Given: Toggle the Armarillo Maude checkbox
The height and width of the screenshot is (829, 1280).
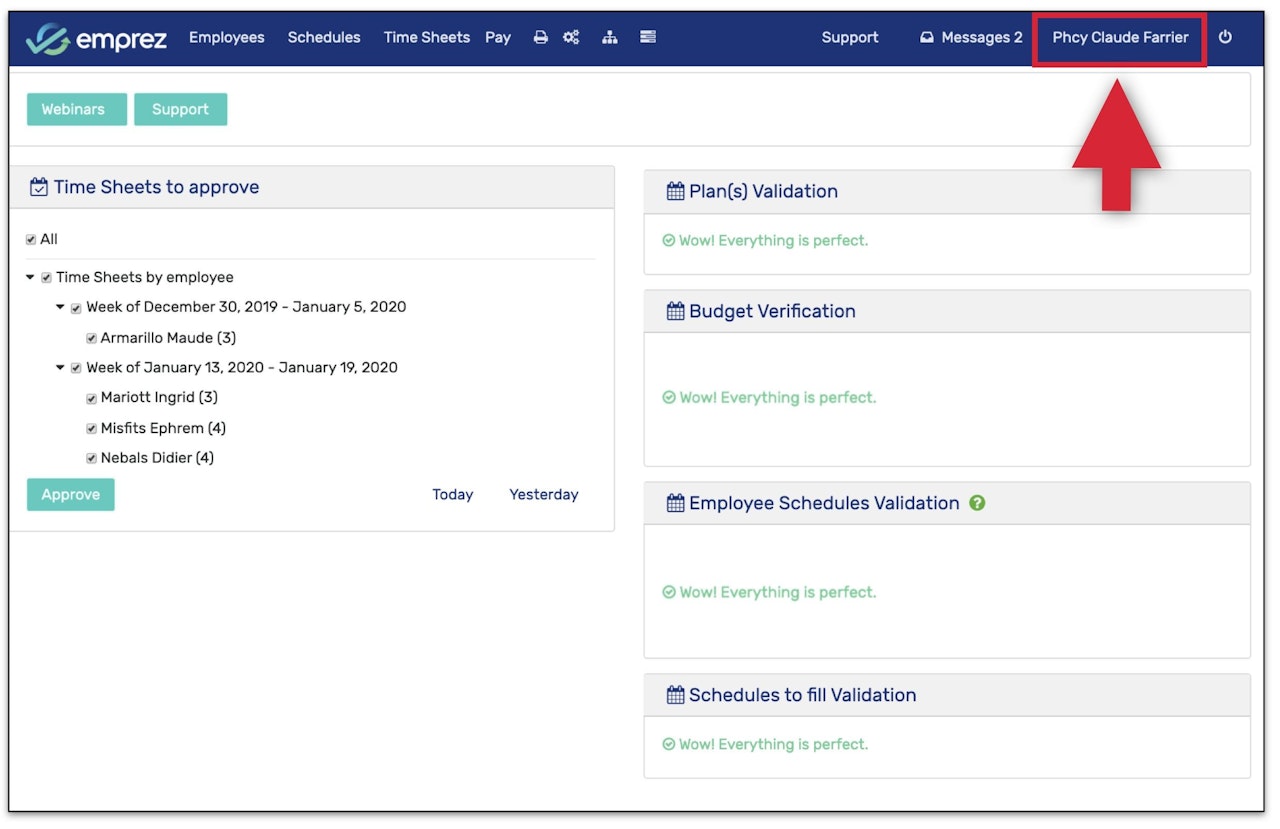Looking at the screenshot, I should click(92, 339).
